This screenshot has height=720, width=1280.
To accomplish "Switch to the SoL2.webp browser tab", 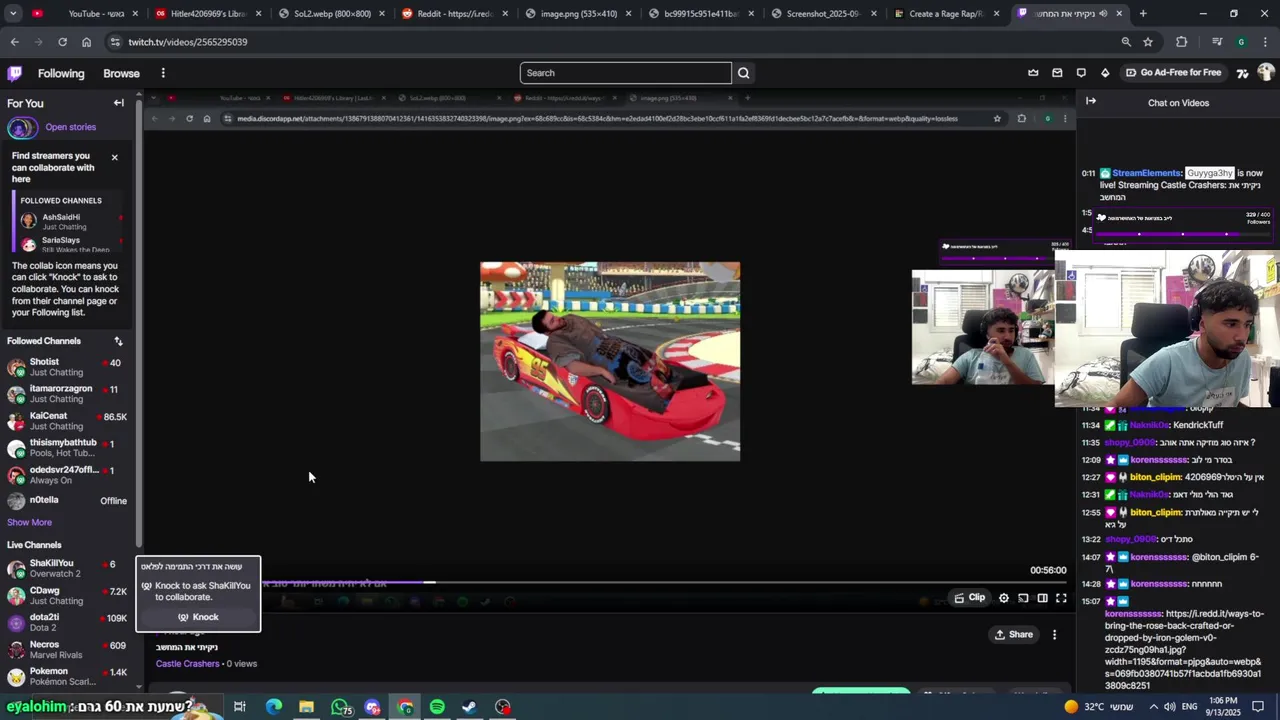I will tap(332, 14).
